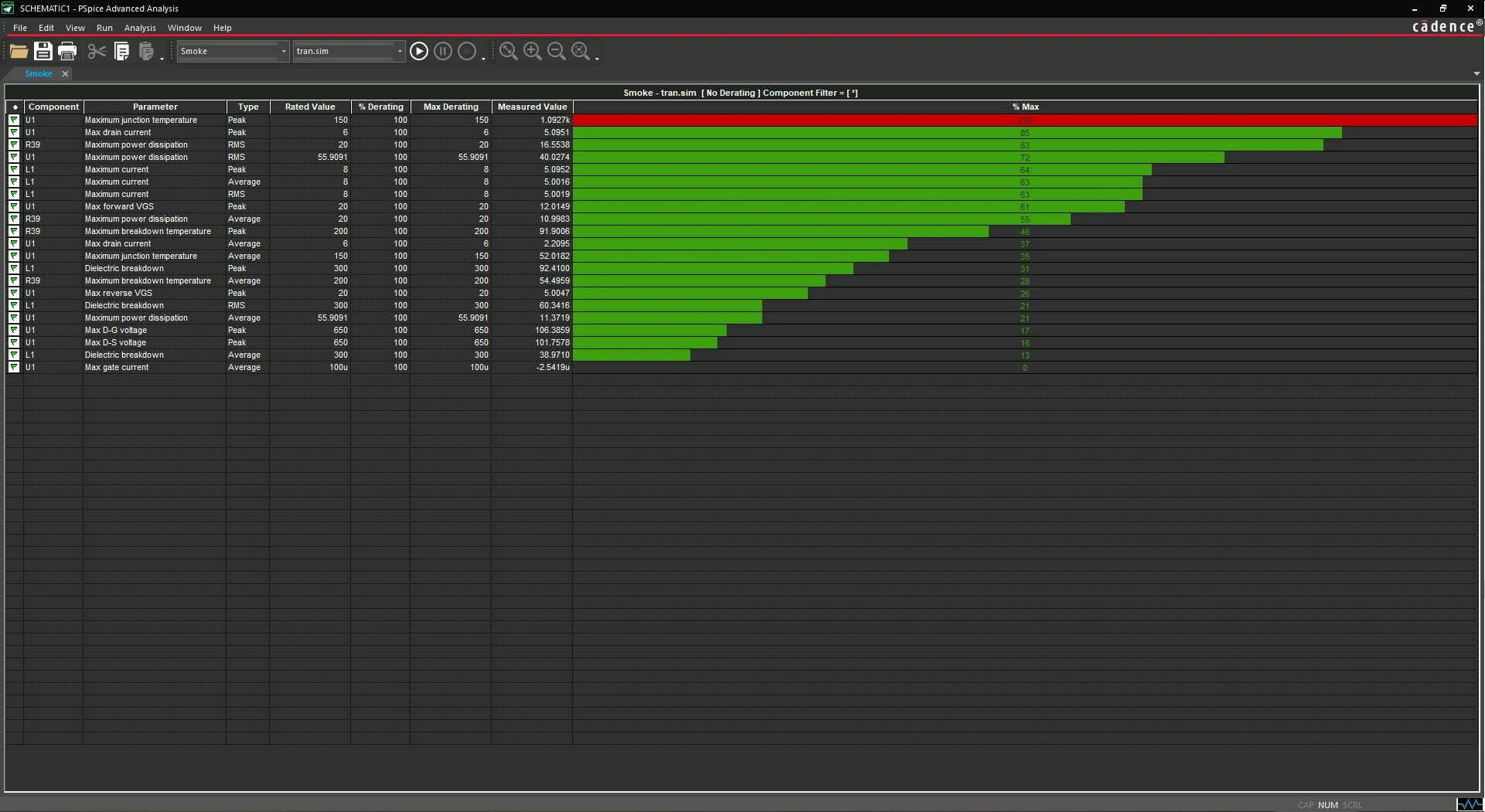The image size is (1485, 812).
Task: Click the Smoke - tran.sim title banner
Action: click(x=741, y=93)
